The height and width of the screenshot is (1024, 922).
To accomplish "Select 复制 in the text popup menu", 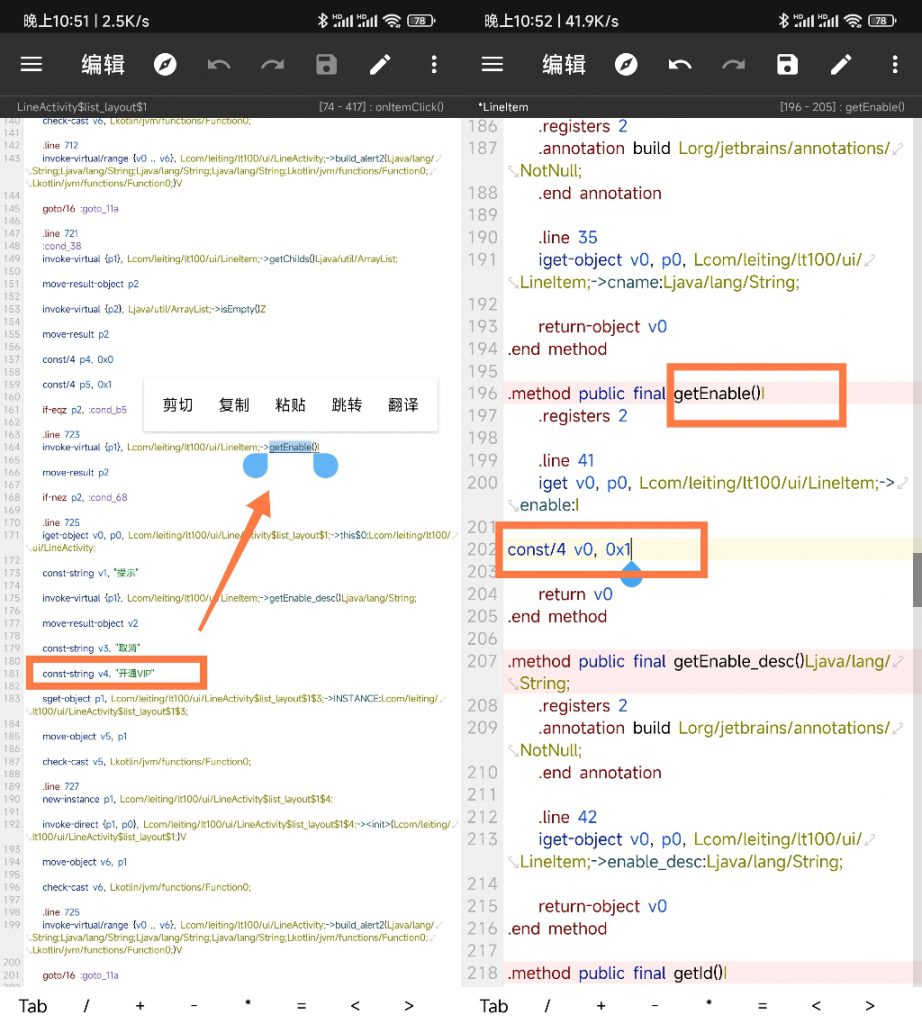I will [234, 405].
